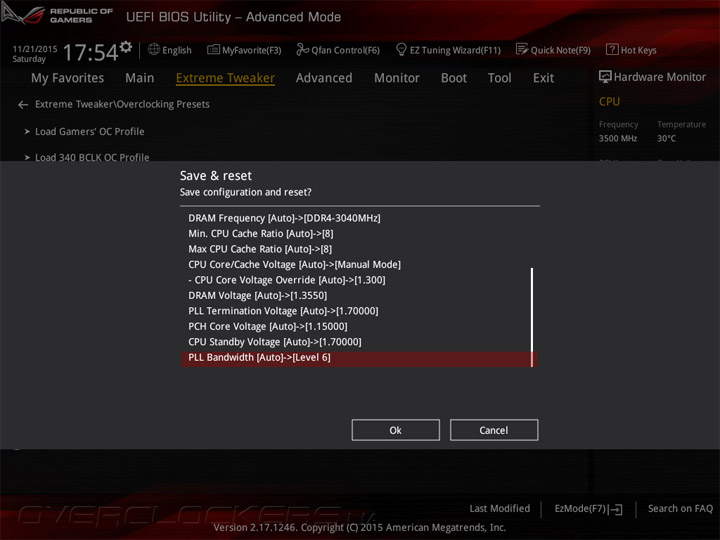Click the changes list scrollbar
The width and height of the screenshot is (720, 540).
coord(532,317)
